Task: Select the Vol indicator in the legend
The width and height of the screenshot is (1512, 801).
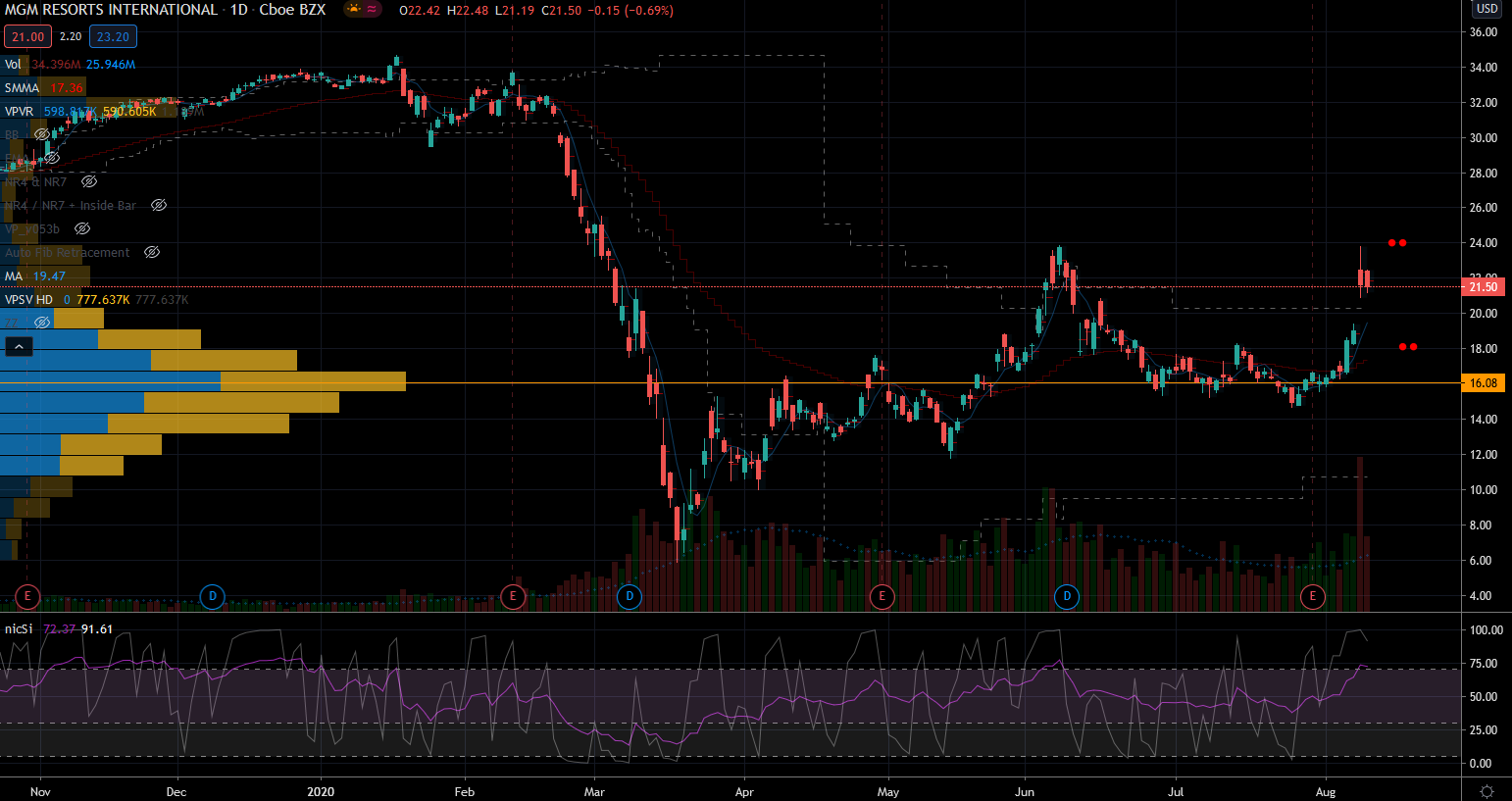Action: pos(13,64)
